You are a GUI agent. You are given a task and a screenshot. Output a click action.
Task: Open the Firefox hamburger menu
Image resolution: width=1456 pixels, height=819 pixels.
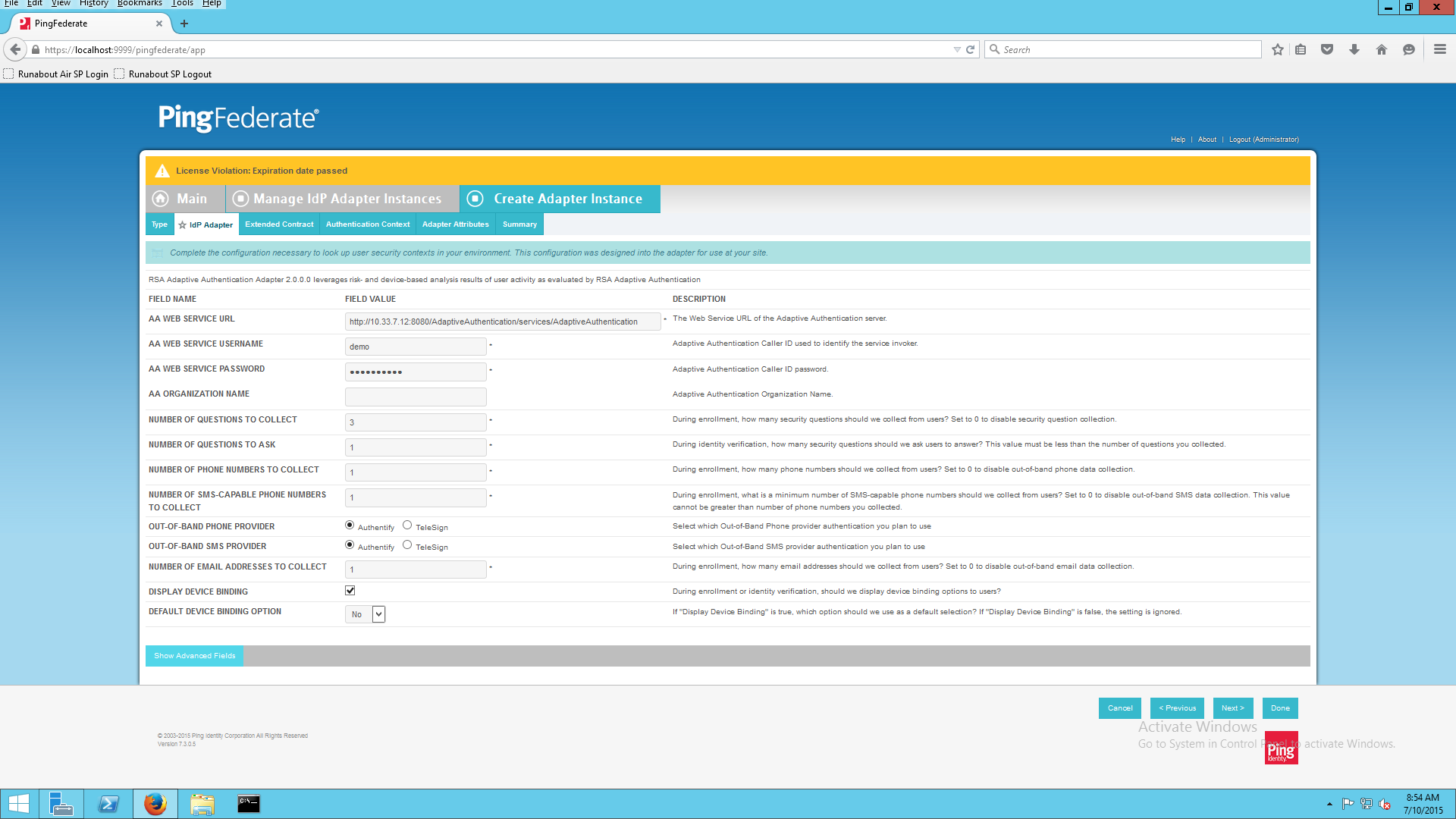pyautogui.click(x=1440, y=49)
